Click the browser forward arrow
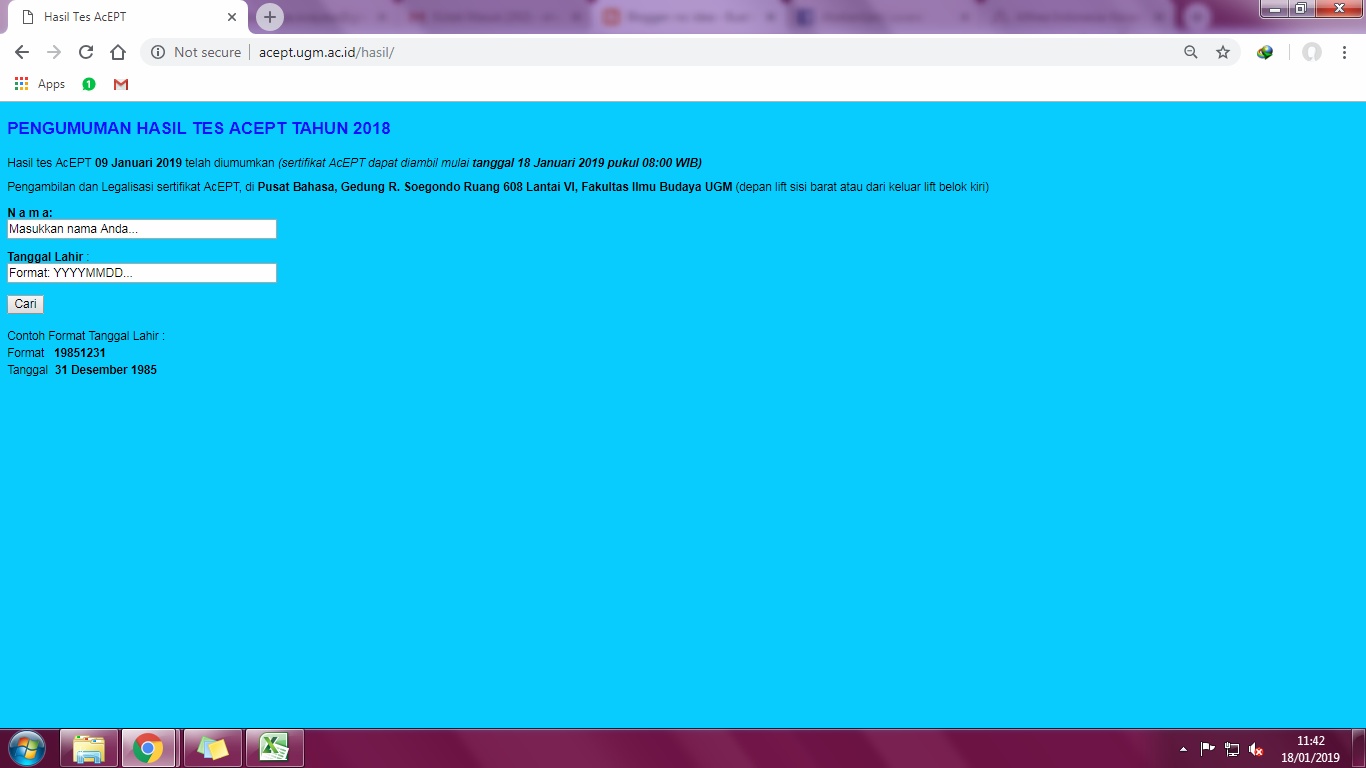The image size is (1366, 768). click(x=54, y=52)
